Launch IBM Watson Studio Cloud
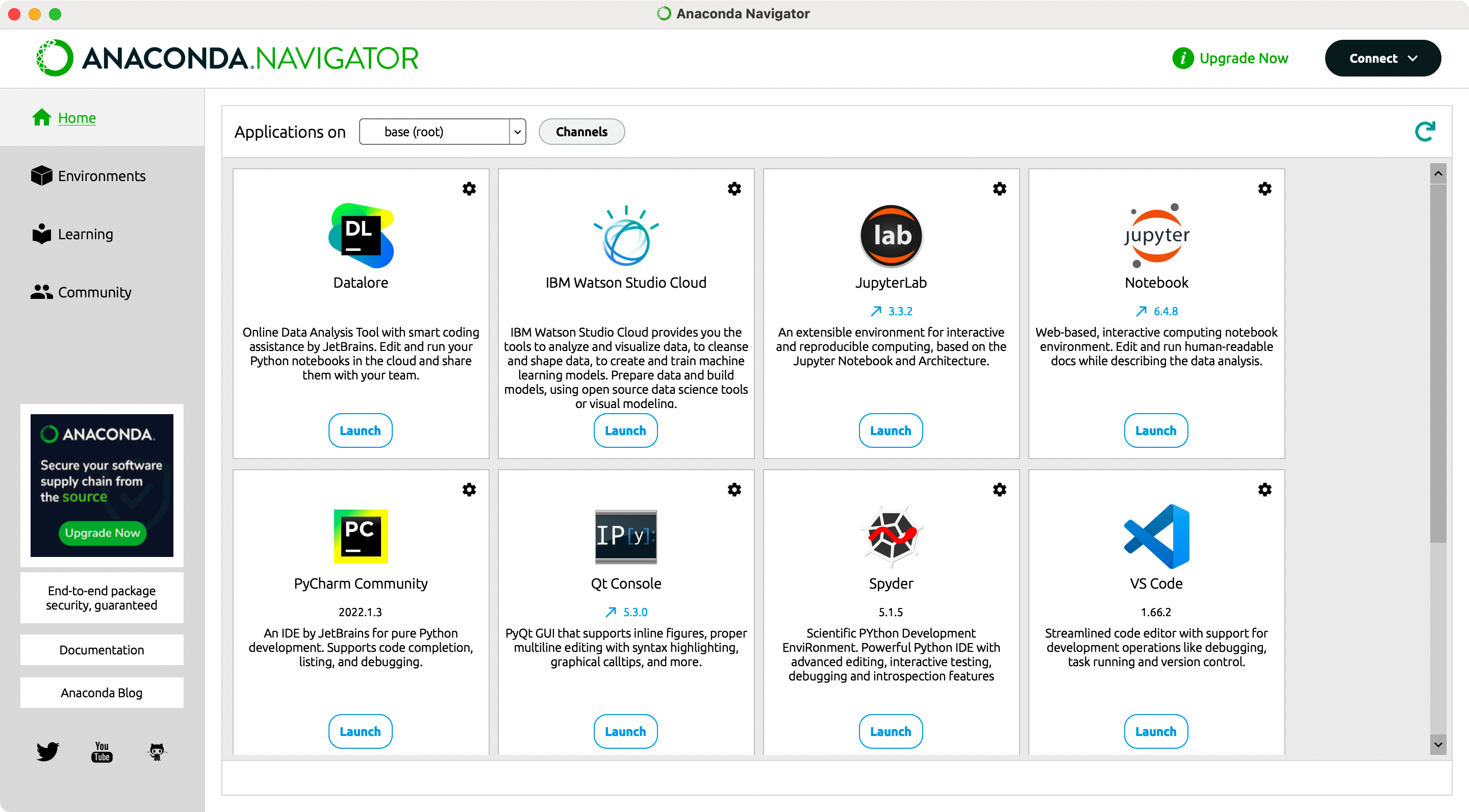Screen dimensions: 1469x812 pos(625,430)
